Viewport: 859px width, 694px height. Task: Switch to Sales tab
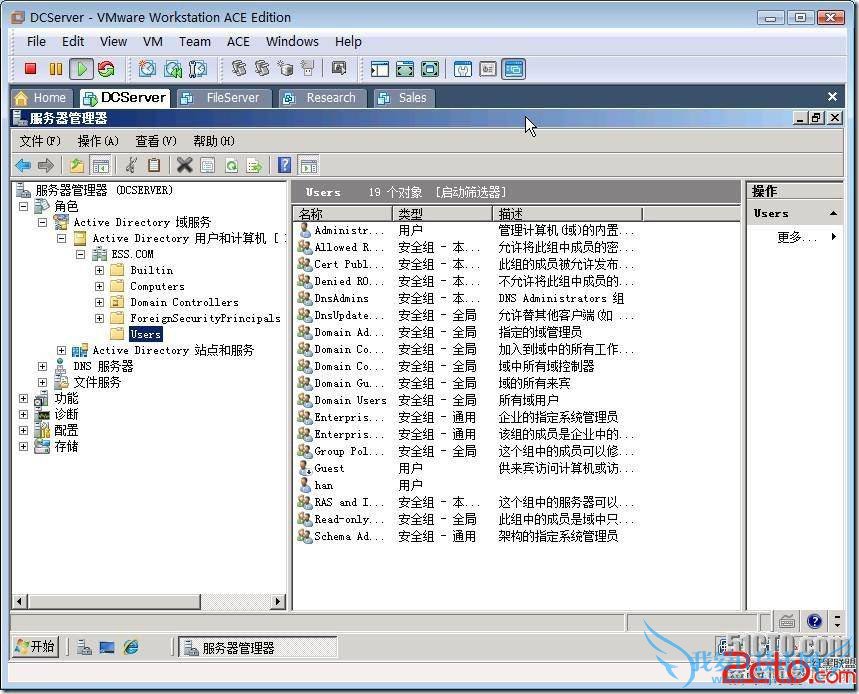click(404, 98)
